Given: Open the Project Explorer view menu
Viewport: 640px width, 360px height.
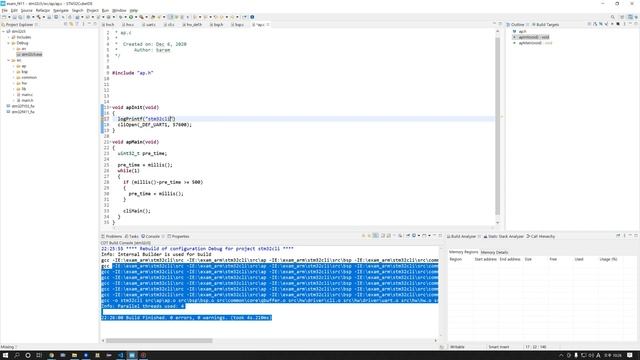Looking at the screenshot, I should (83, 24).
